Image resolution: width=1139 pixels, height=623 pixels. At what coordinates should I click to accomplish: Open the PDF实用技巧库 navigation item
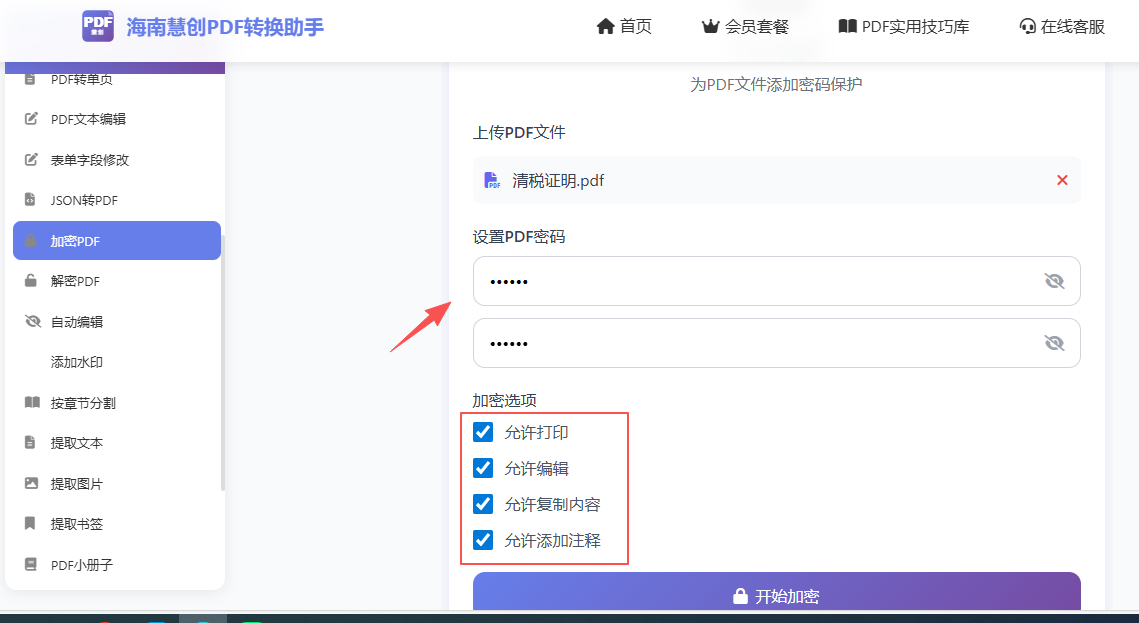(904, 27)
